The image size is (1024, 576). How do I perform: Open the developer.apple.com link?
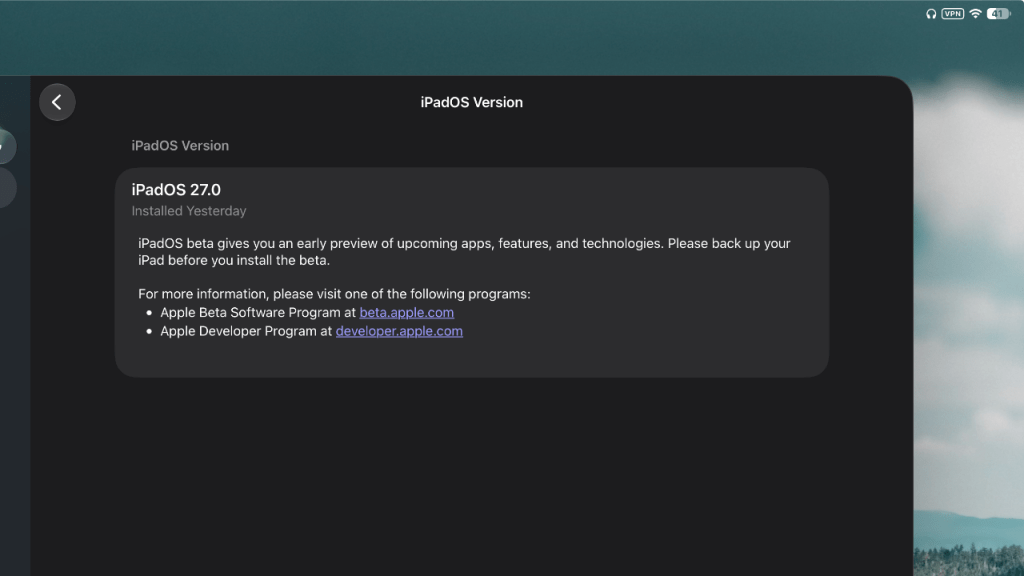[x=399, y=331]
